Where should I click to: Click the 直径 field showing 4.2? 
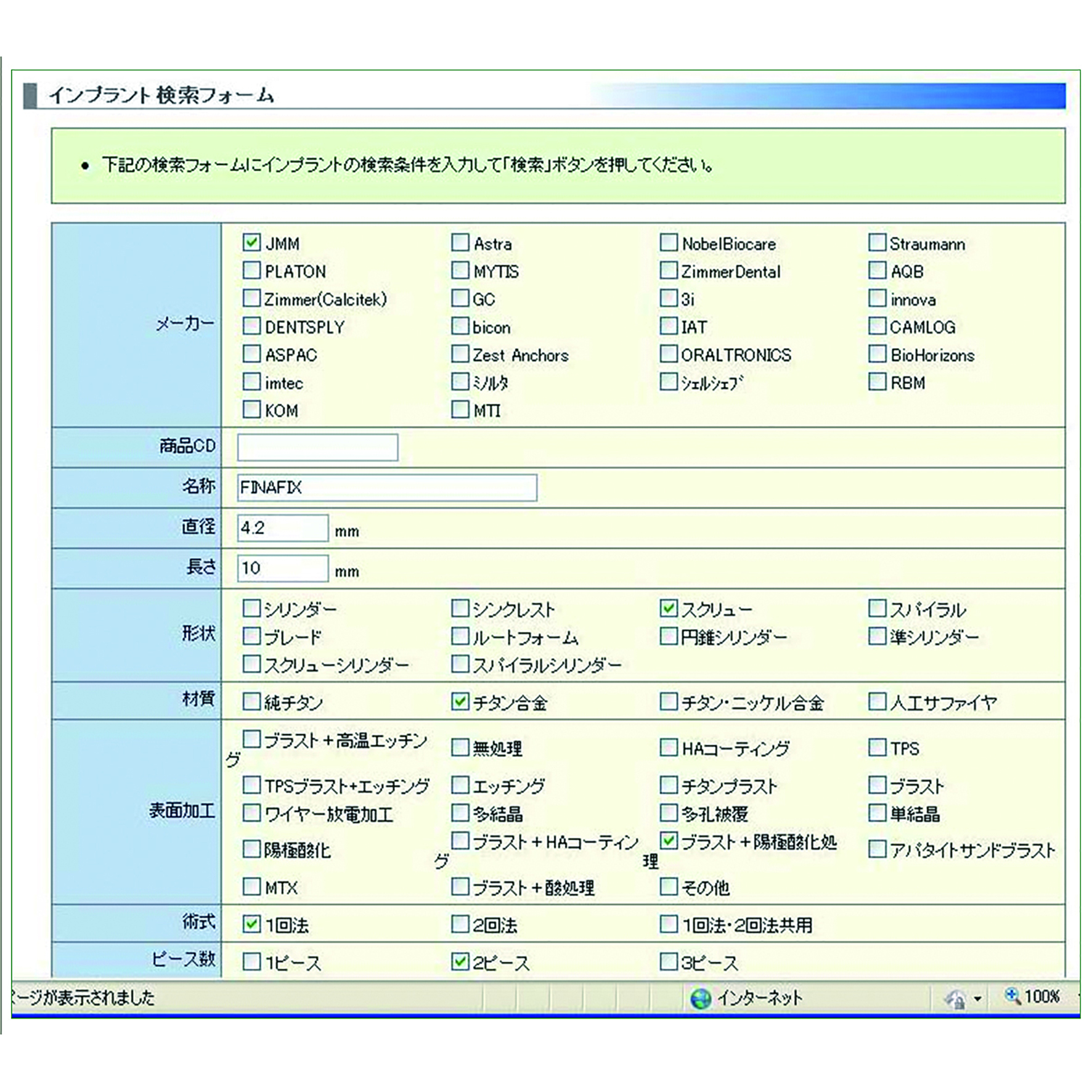pyautogui.click(x=283, y=528)
